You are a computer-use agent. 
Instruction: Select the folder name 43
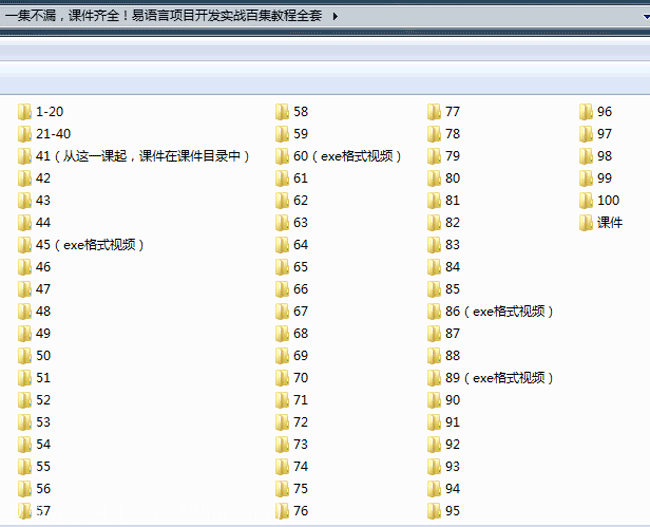43,200
